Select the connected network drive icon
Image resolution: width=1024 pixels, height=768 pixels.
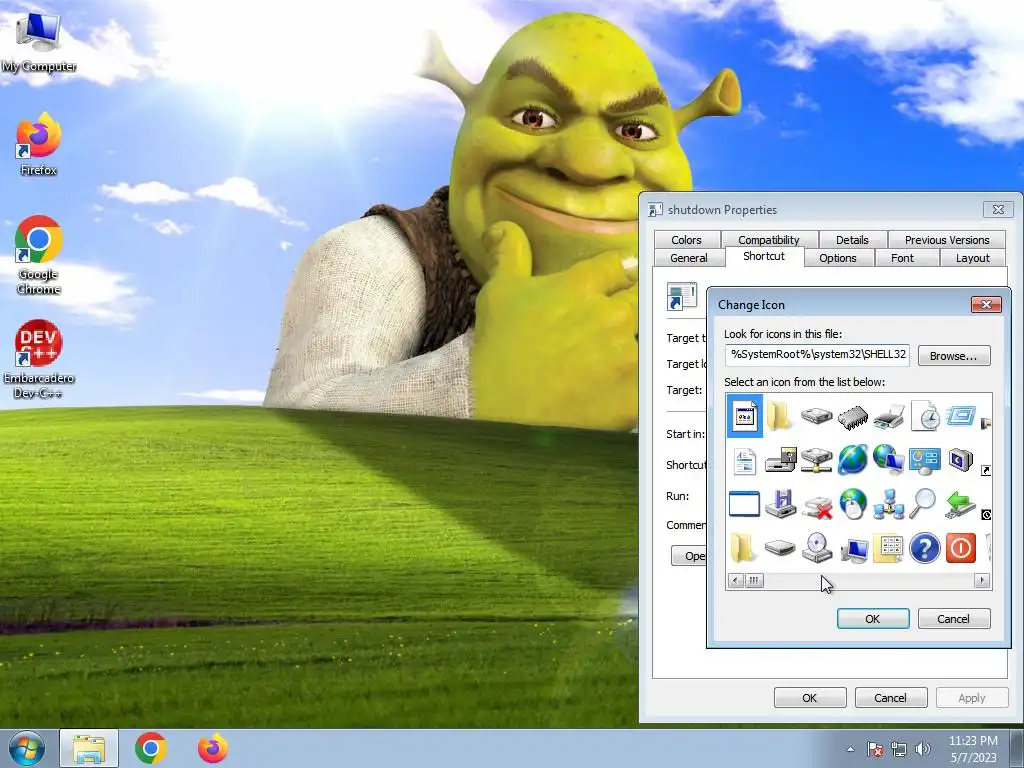click(x=816, y=460)
